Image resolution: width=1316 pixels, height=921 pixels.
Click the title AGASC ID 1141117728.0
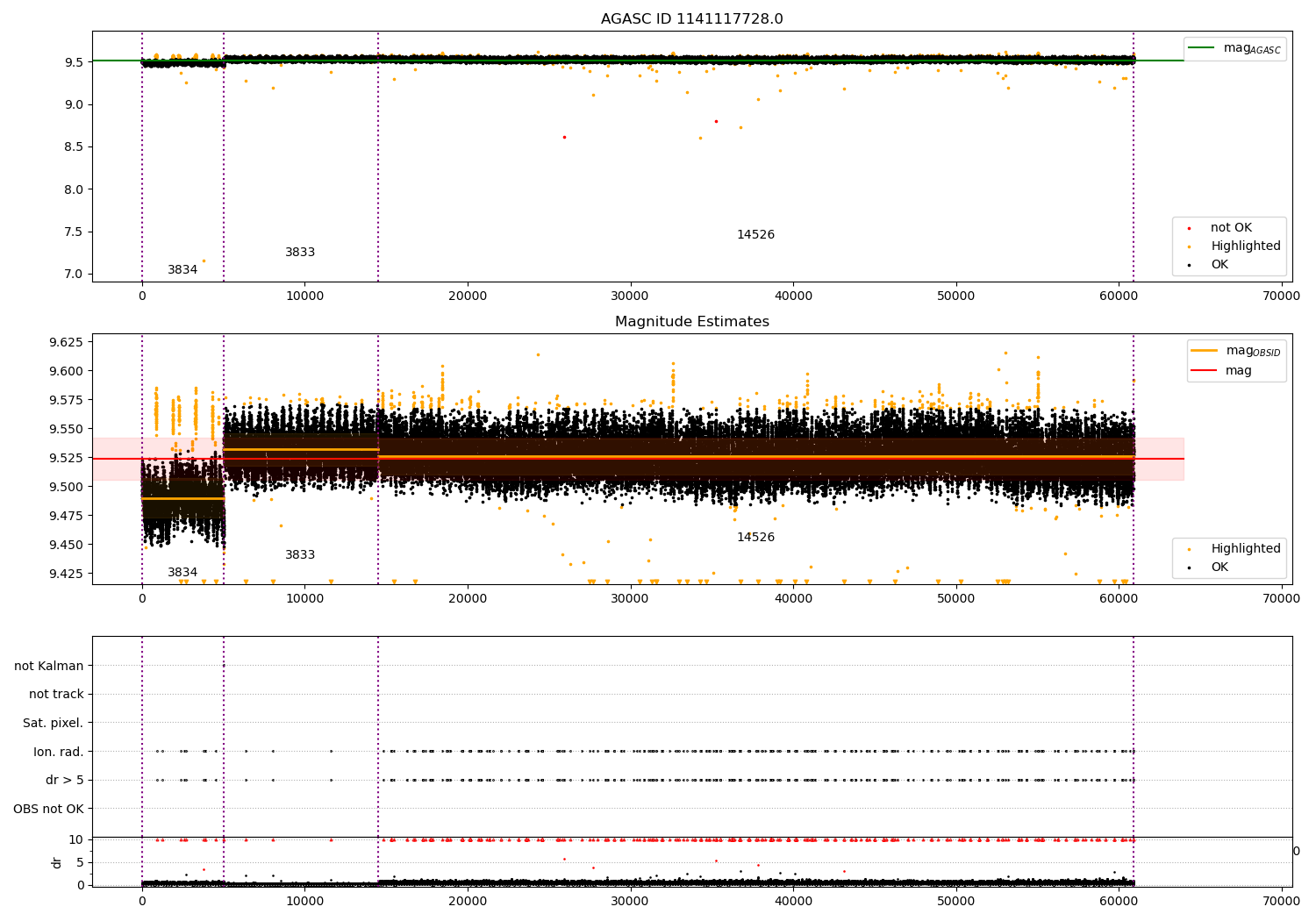[x=691, y=19]
